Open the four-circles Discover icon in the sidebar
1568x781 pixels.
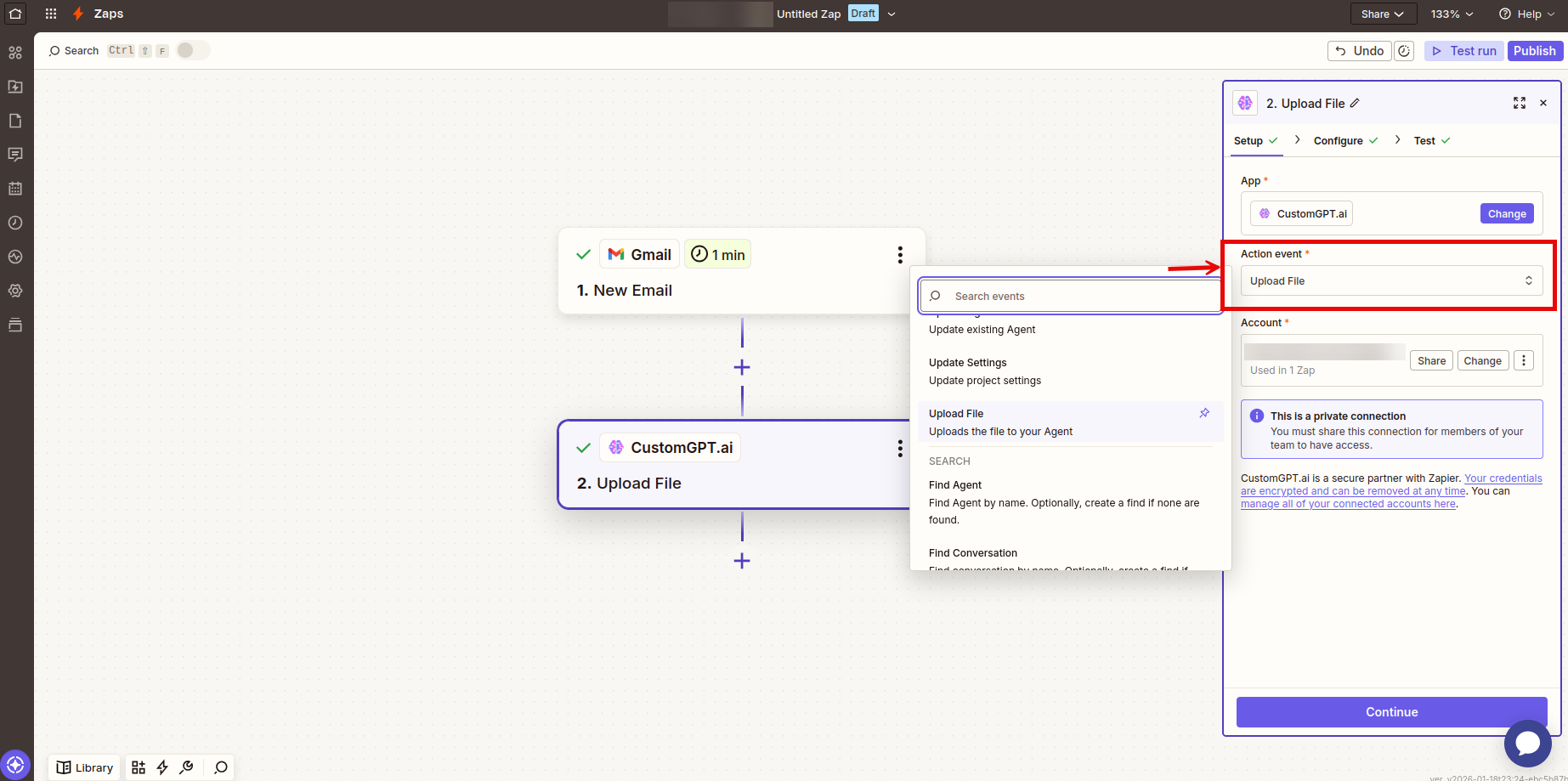pos(15,53)
